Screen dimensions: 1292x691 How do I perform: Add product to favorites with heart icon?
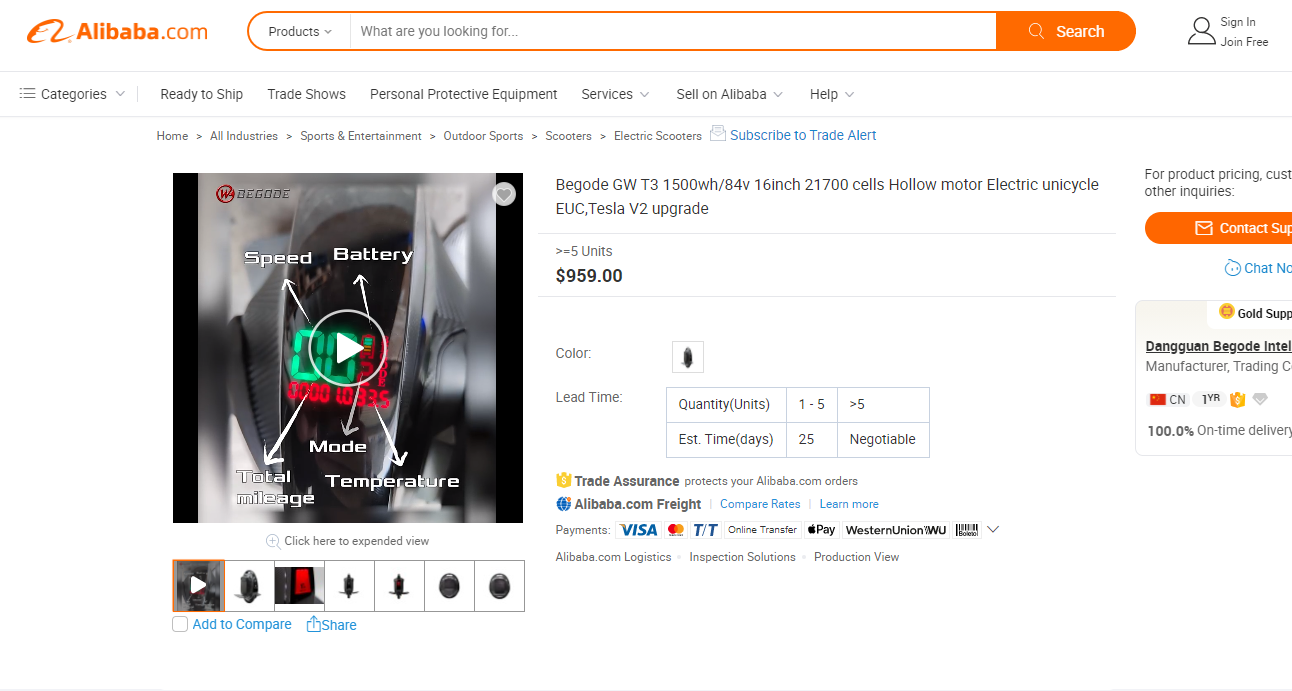pos(504,194)
